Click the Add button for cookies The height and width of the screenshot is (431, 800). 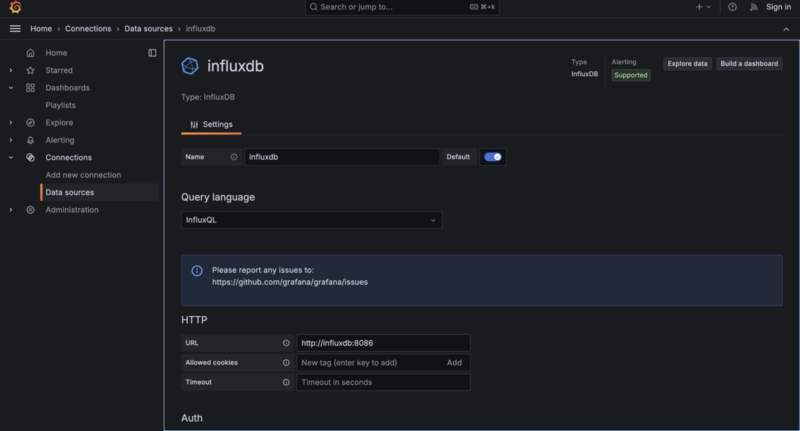pos(454,363)
